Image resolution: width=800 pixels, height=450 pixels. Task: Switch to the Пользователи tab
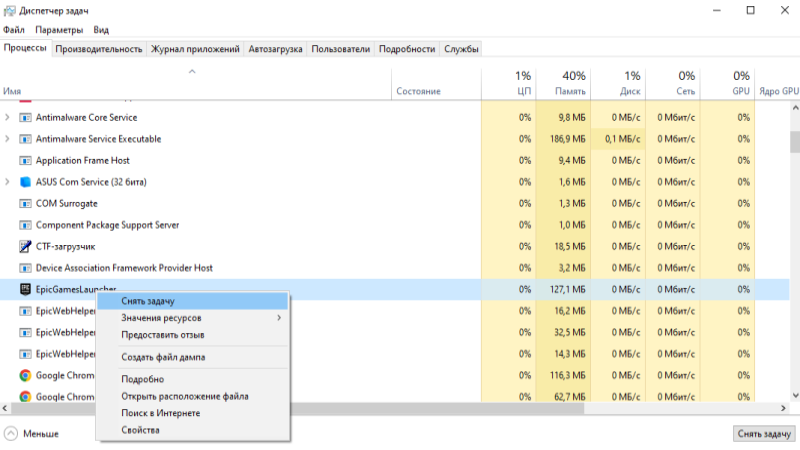(341, 49)
